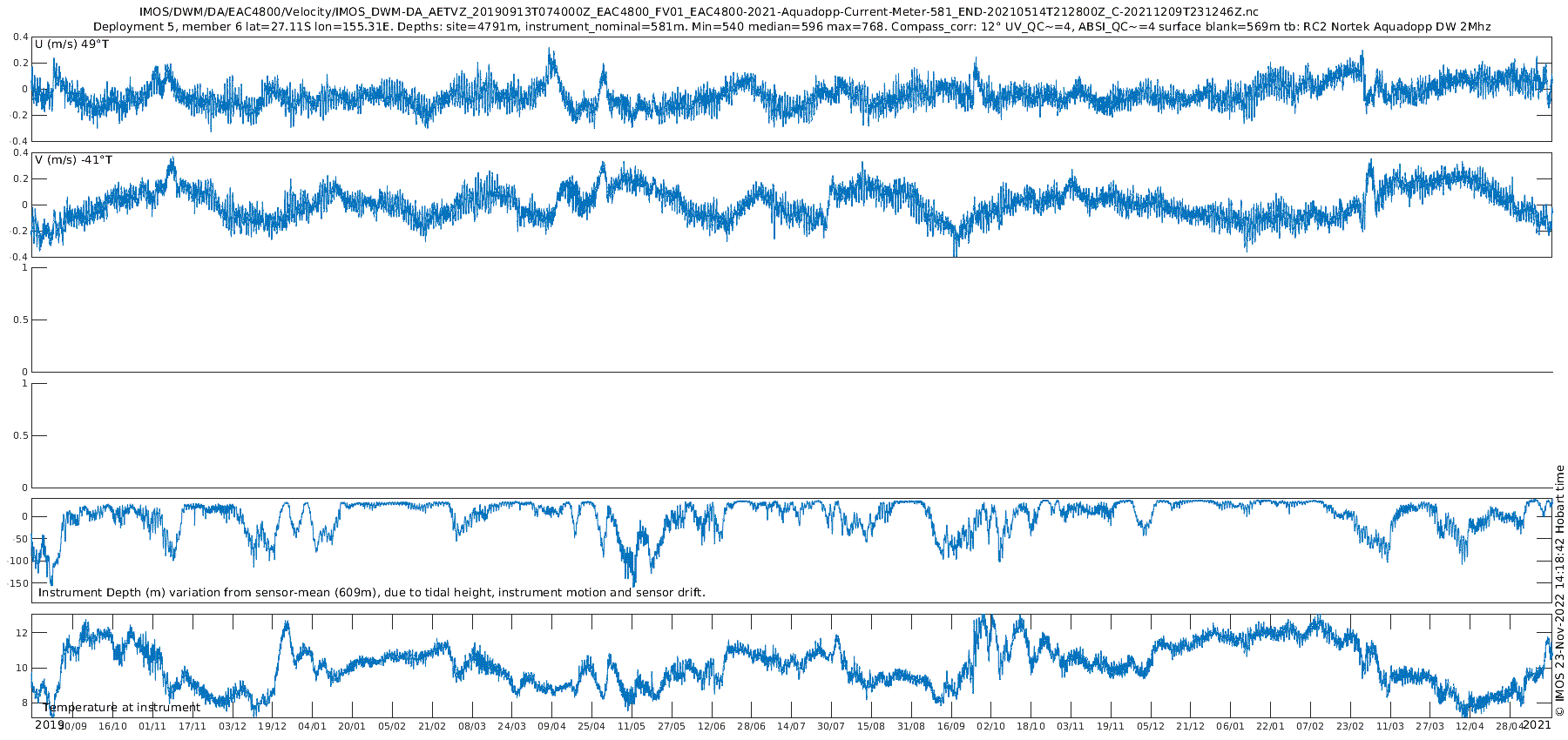Click the 27/05 date tick label
1568x740 pixels.
click(x=672, y=726)
